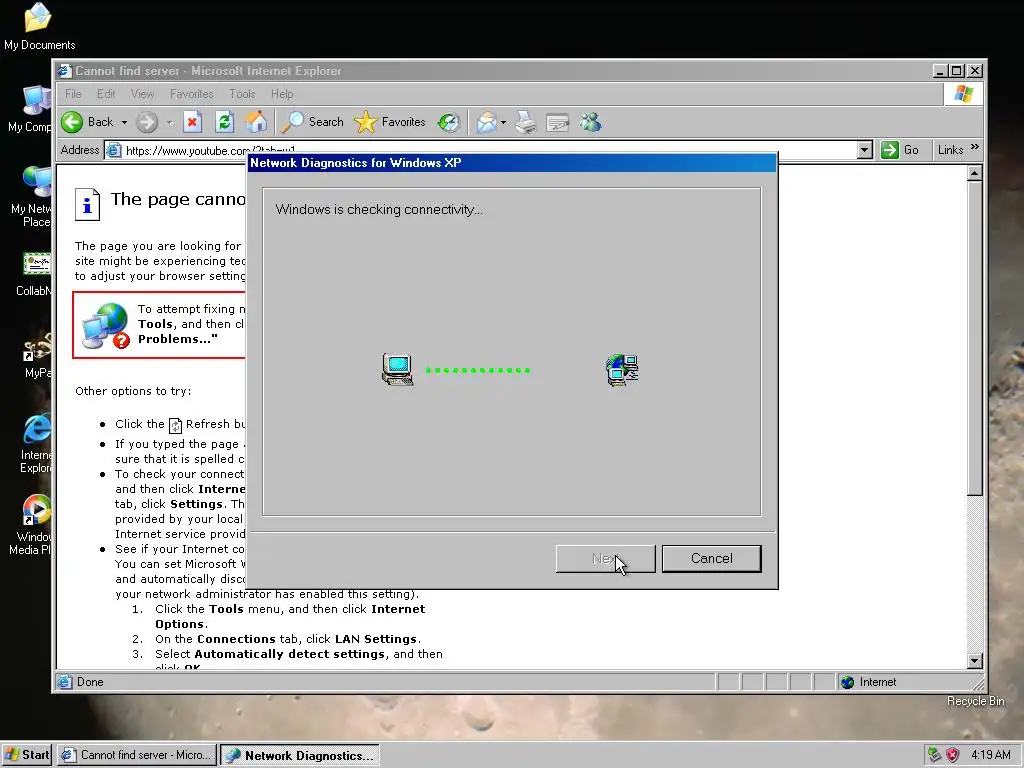Click the Edit page icon in IE toolbar

tap(558, 122)
